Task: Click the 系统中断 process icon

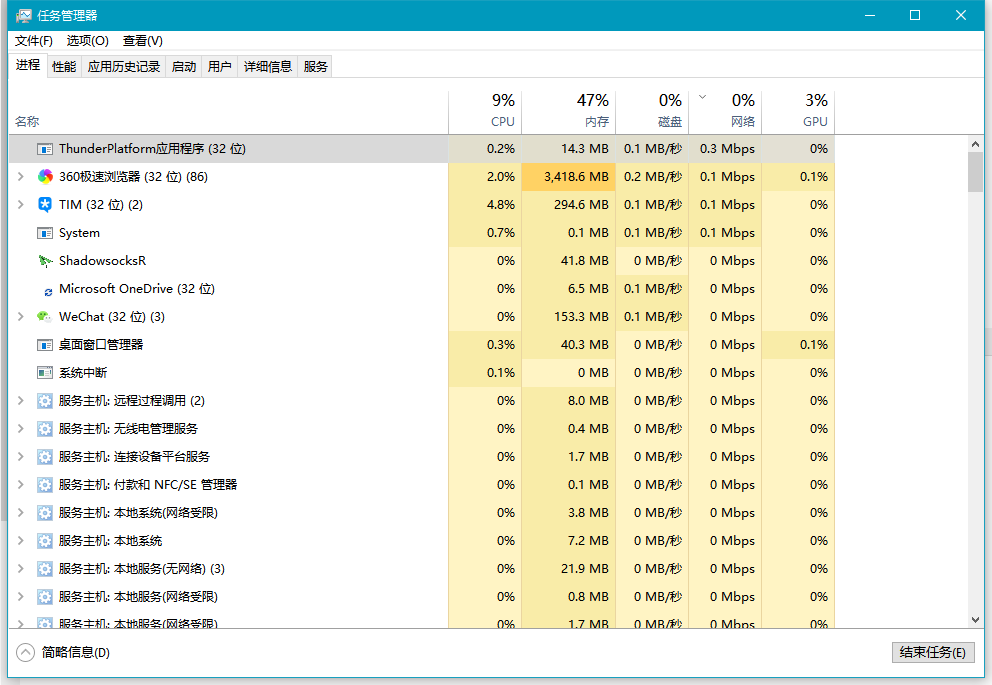Action: [x=45, y=373]
